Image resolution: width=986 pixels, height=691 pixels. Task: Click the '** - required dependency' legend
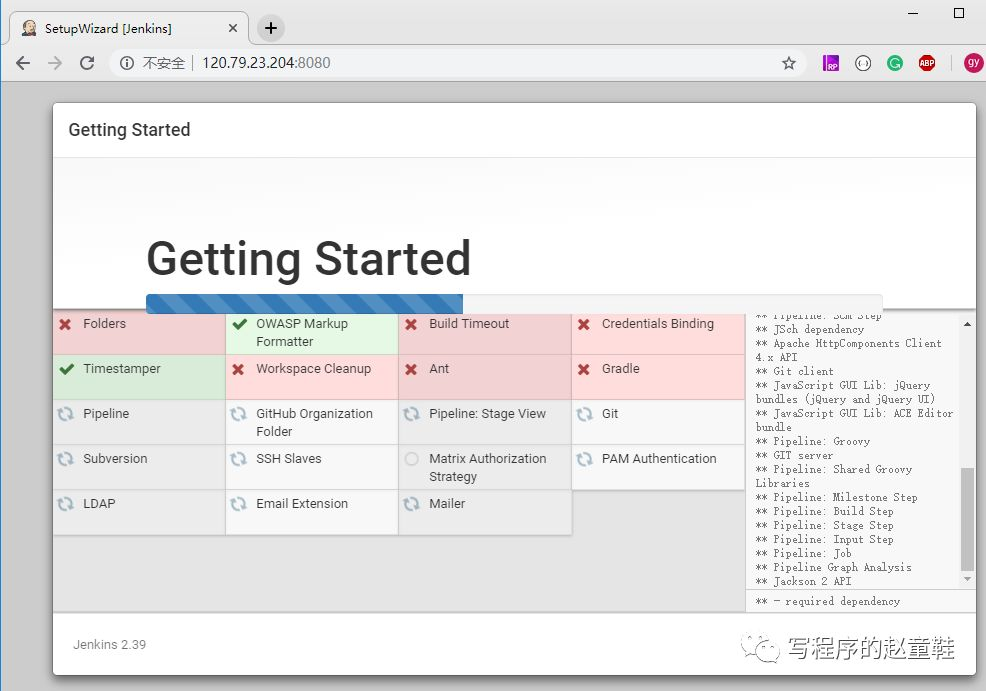pos(828,602)
